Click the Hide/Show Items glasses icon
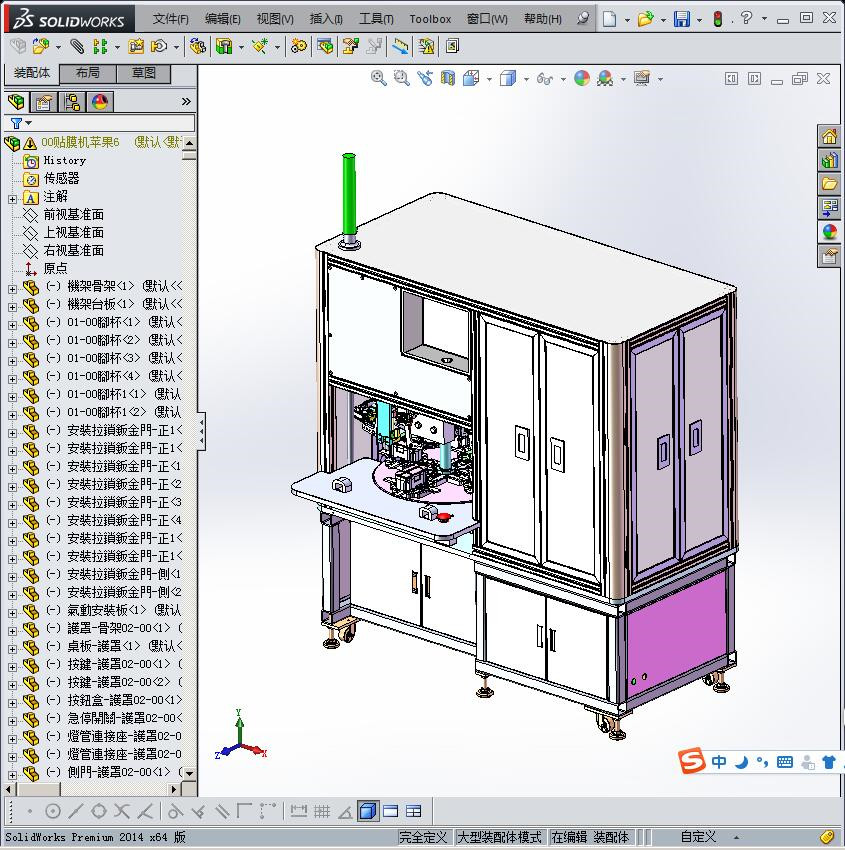This screenshot has width=845, height=850. [544, 79]
